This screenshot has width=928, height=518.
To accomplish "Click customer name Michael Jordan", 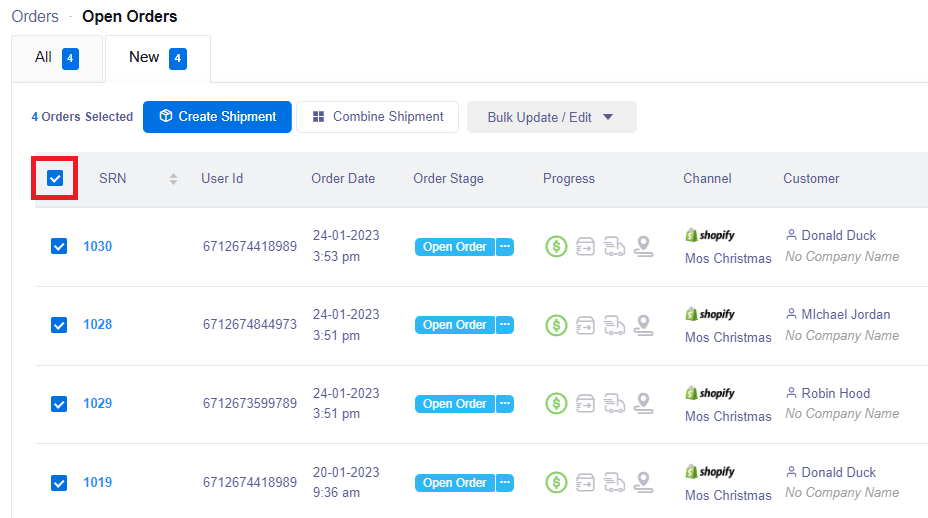I will 846,314.
